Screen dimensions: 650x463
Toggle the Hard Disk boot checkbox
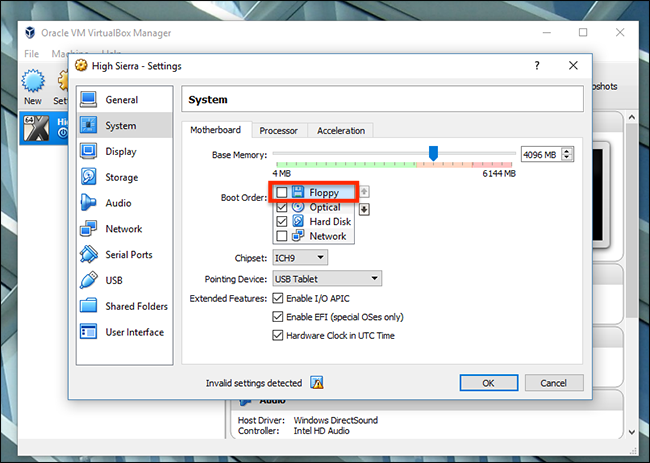click(x=281, y=221)
